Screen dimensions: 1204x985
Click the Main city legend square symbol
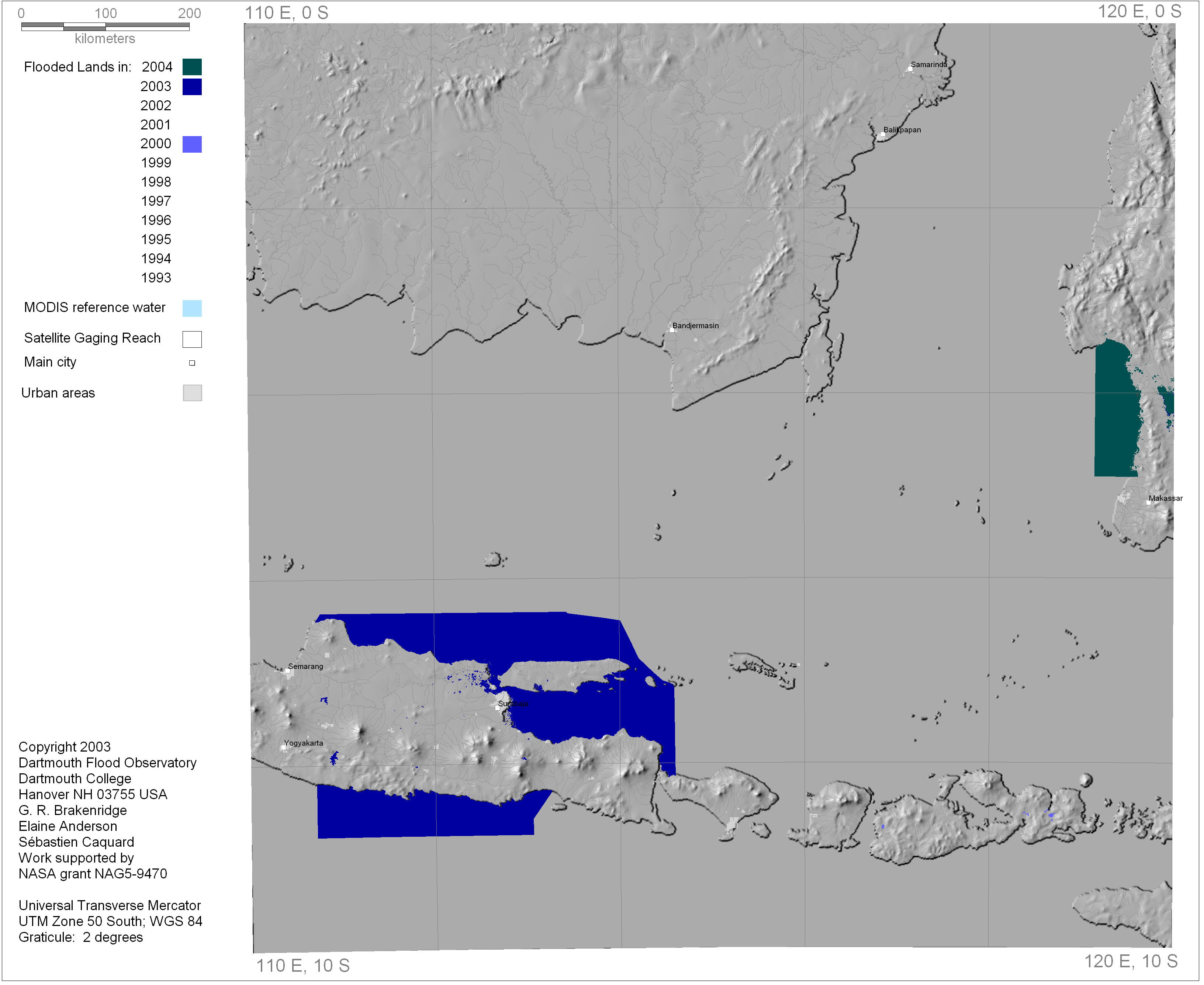[192, 364]
